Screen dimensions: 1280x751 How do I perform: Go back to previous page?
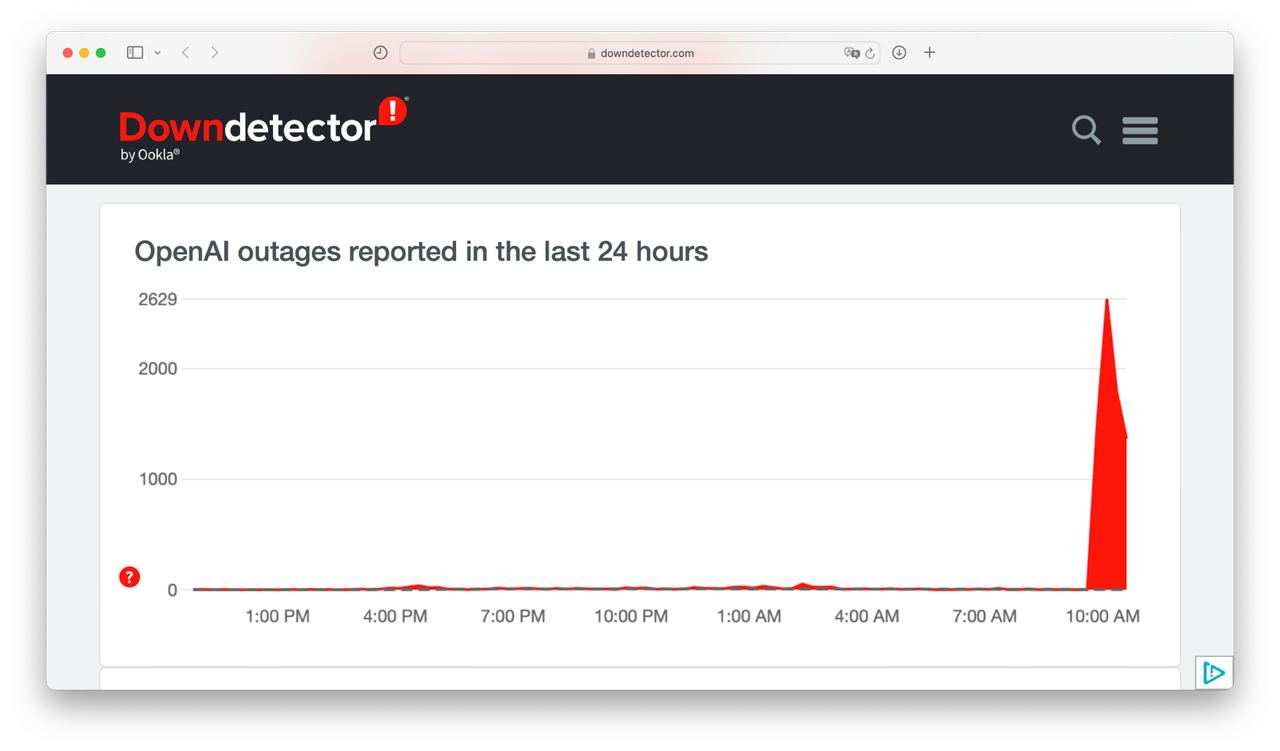(x=185, y=53)
